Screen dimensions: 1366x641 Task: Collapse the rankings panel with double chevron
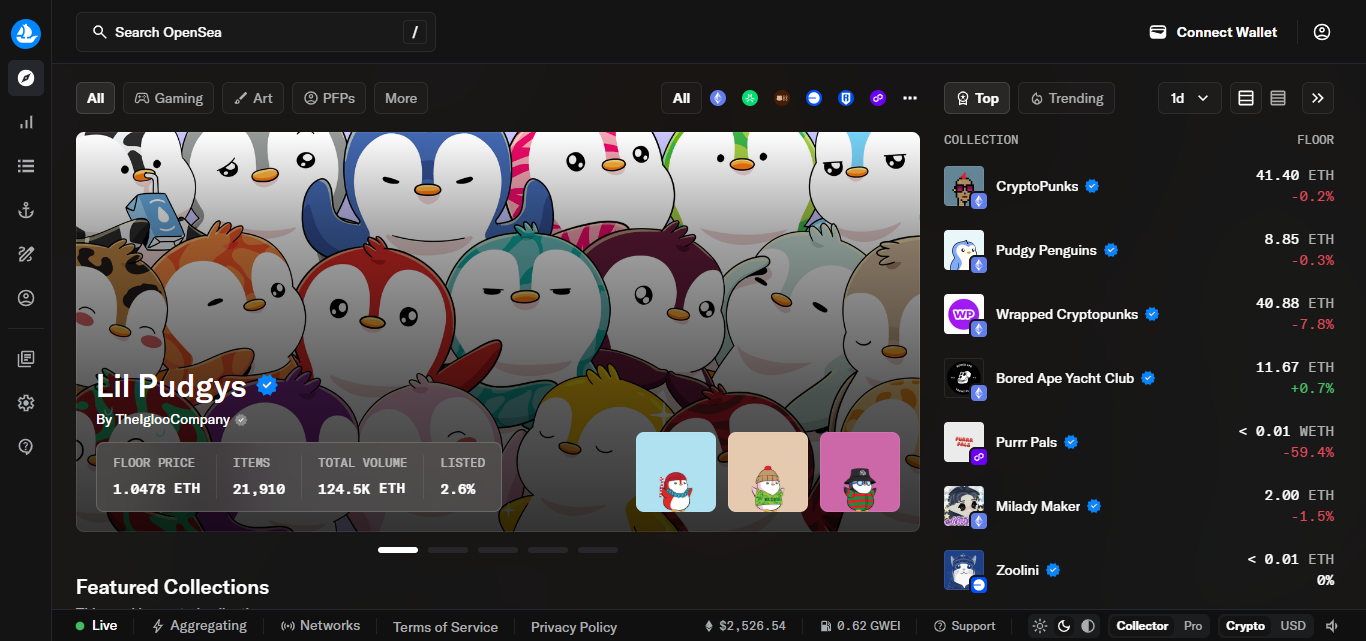(1318, 98)
